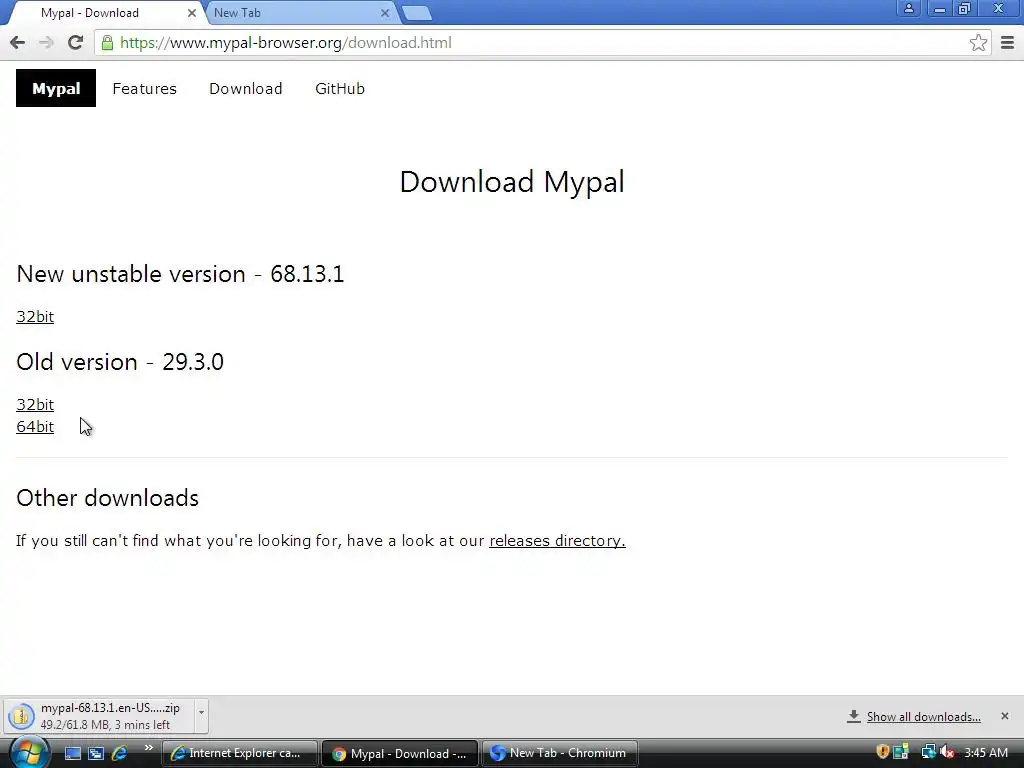The height and width of the screenshot is (768, 1024).
Task: Open the GitHub nav link
Action: click(340, 89)
